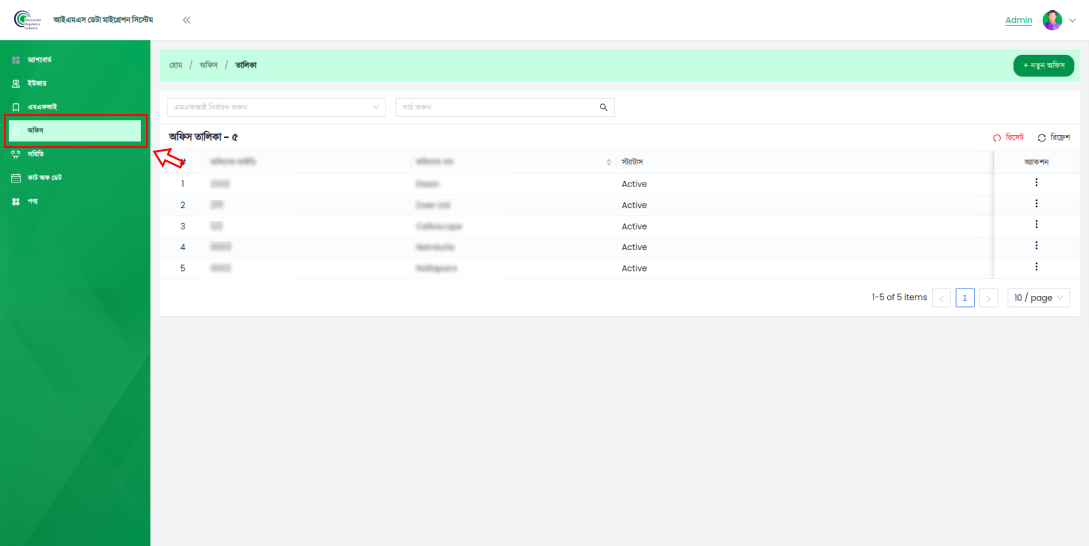Expand the user menu chevron beside the avatar
The width and height of the screenshot is (1089, 546).
pyautogui.click(x=1072, y=20)
